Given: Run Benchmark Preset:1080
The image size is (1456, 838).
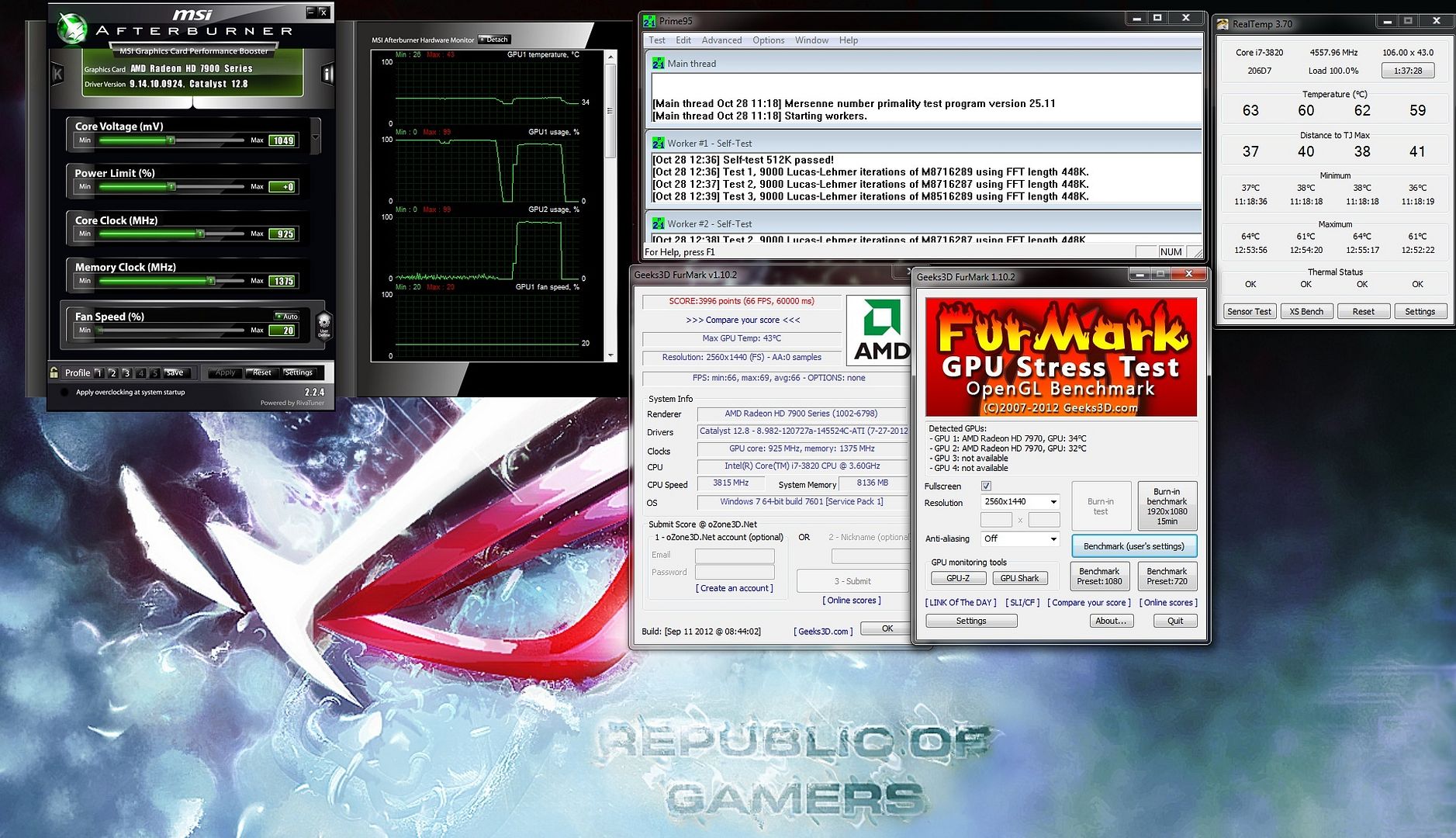Looking at the screenshot, I should pyautogui.click(x=1100, y=576).
